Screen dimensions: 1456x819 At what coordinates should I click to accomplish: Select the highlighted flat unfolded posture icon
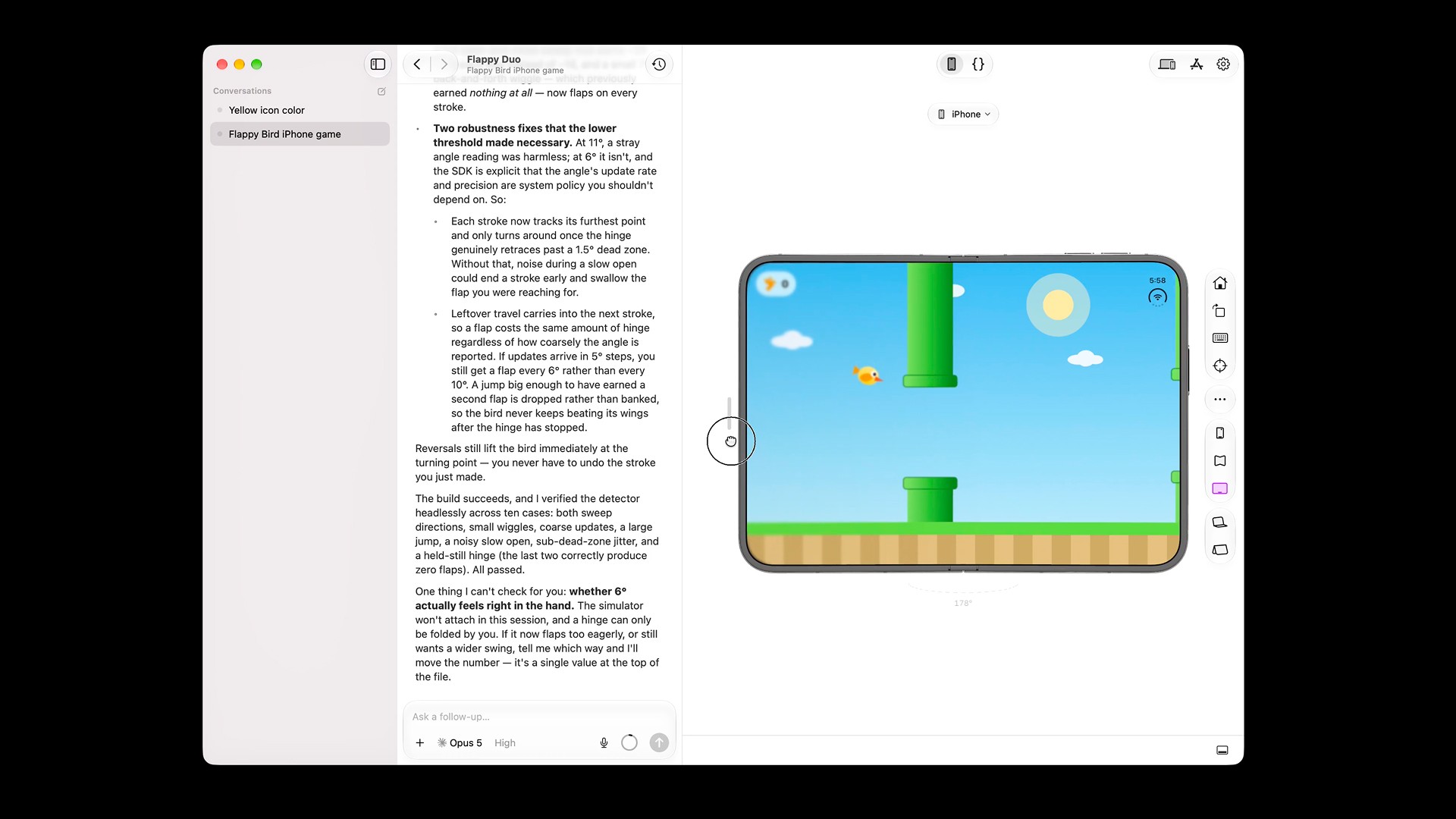pos(1220,488)
